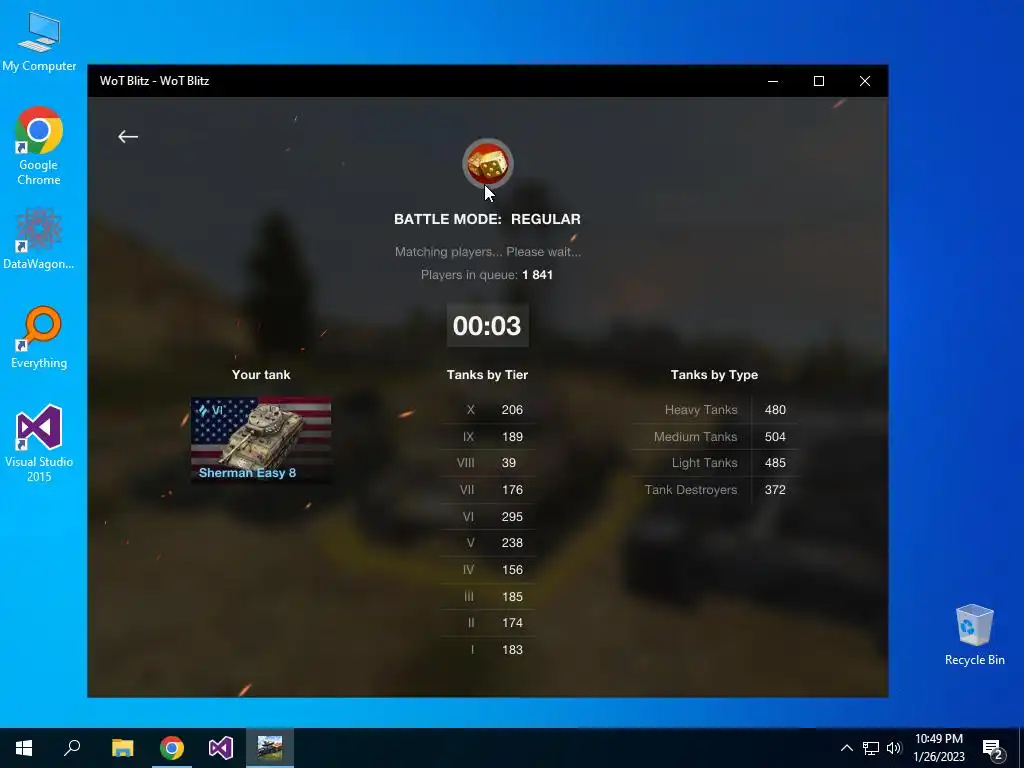Open the DataWagon desktop shortcut
This screenshot has height=768, width=1024.
tap(39, 239)
